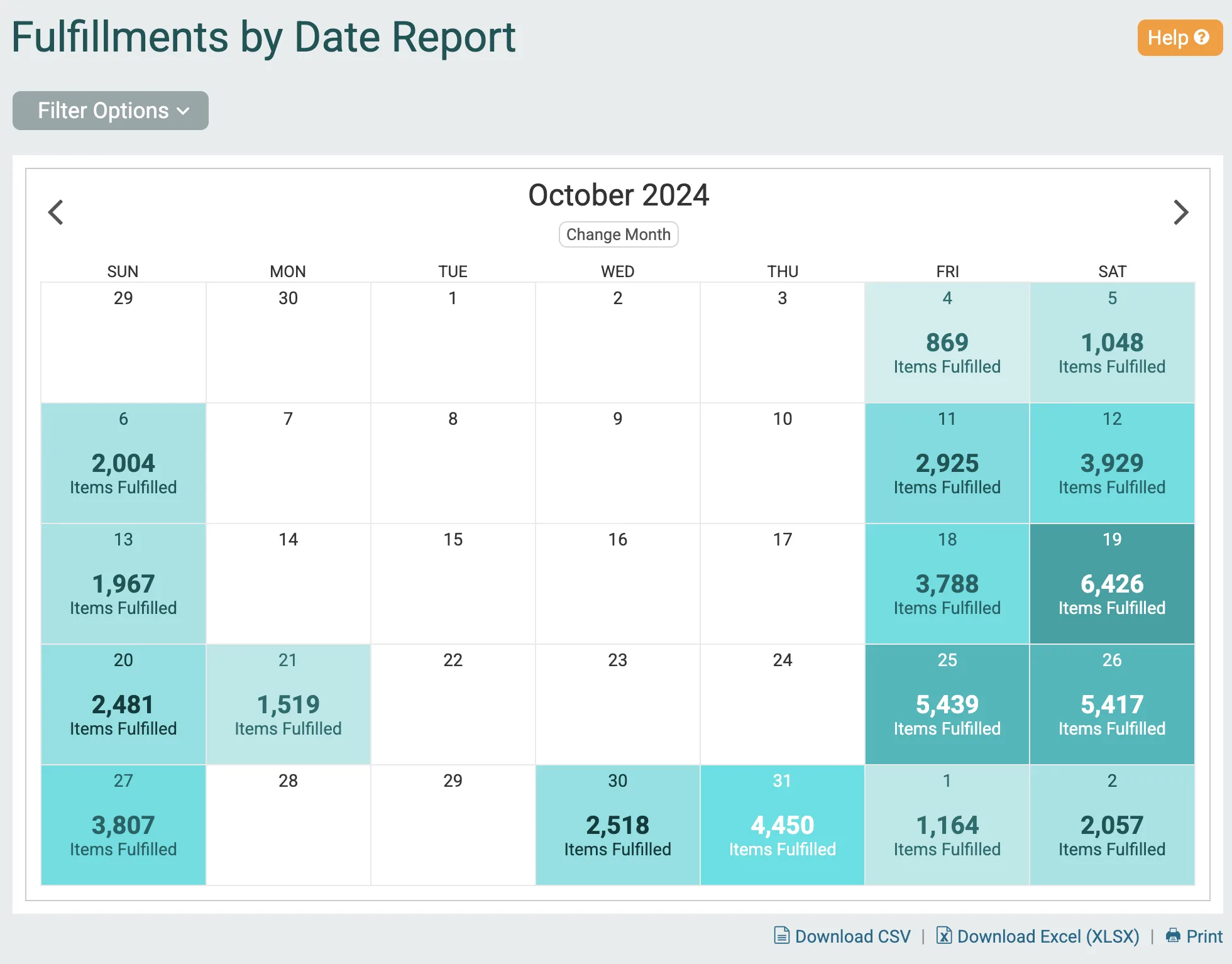1232x964 pixels.
Task: Select October 6 cell showing 2,004
Action: click(123, 464)
